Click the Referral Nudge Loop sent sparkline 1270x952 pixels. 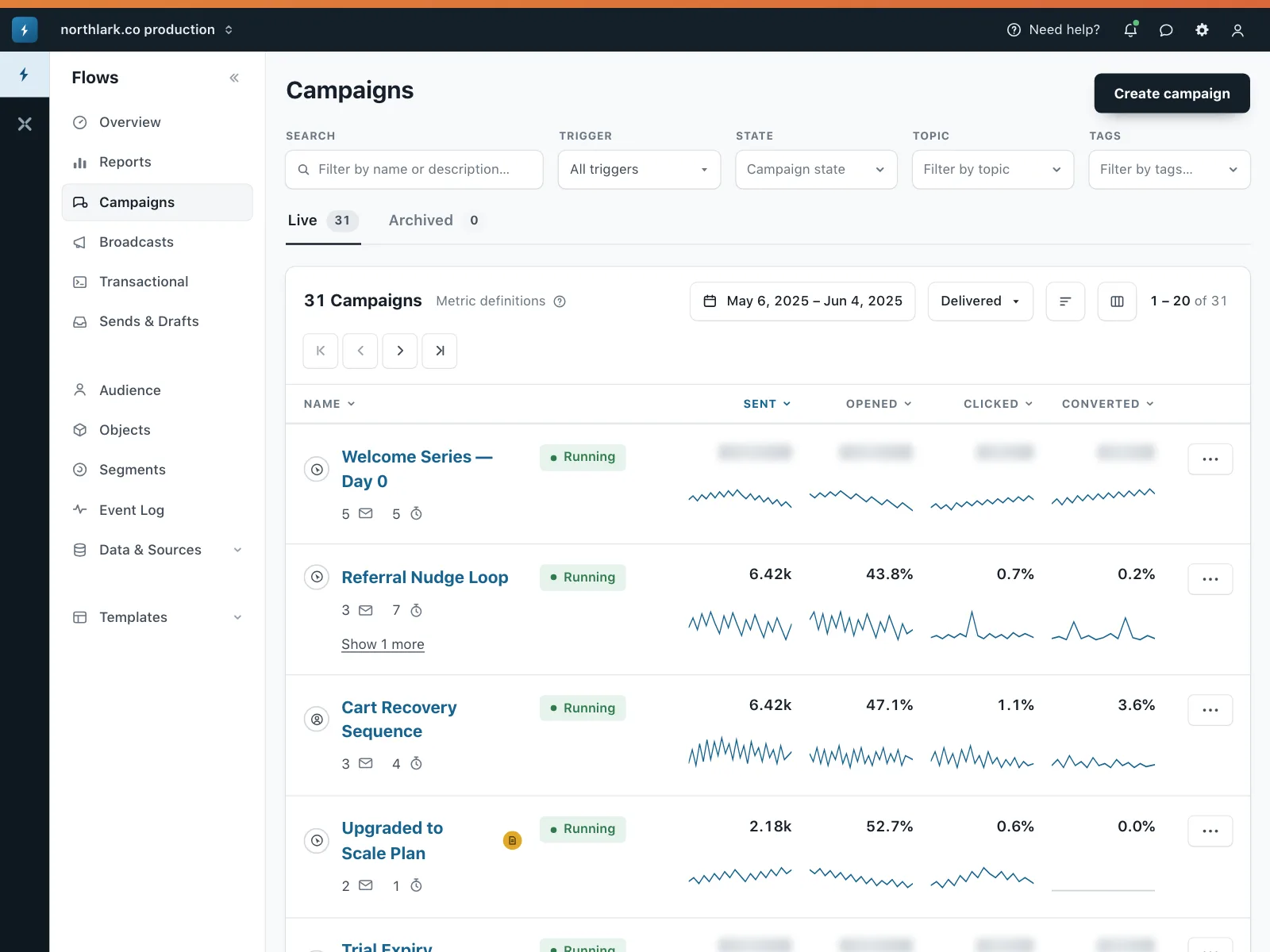(740, 625)
